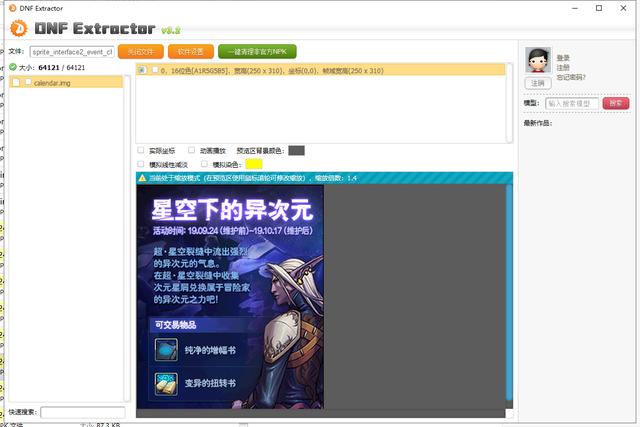
Task: Click the file path input field
Action: pyautogui.click(x=72, y=52)
